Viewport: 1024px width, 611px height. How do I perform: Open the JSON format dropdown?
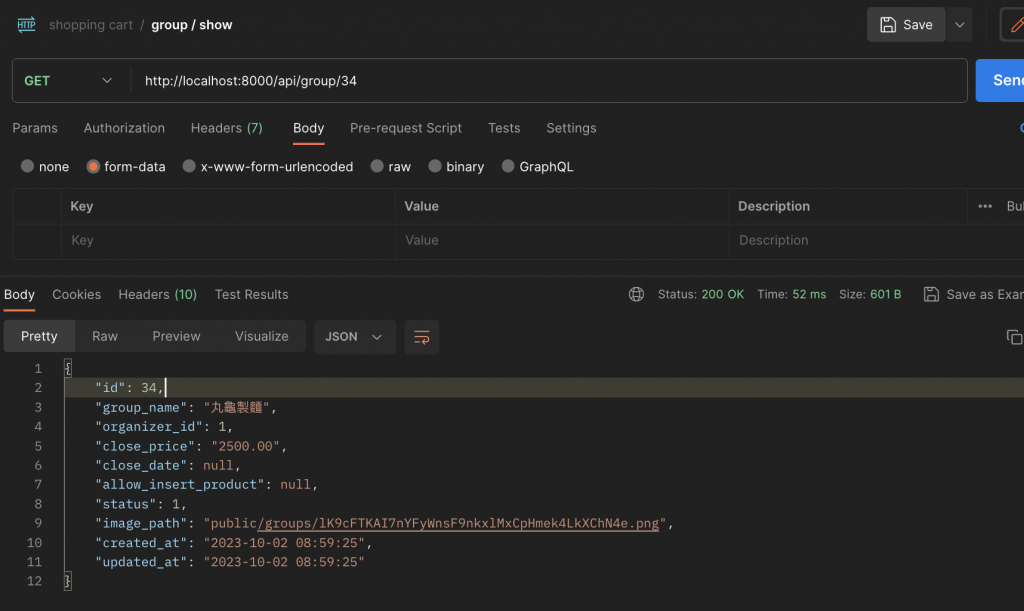tap(354, 337)
